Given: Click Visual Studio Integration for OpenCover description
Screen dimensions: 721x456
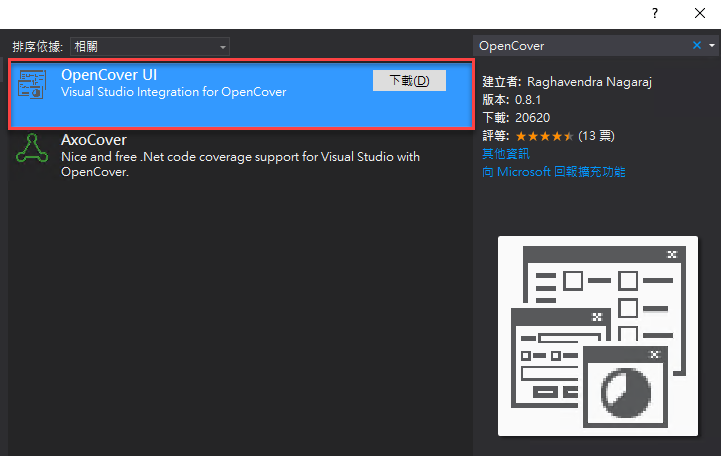Looking at the screenshot, I should point(174,92).
